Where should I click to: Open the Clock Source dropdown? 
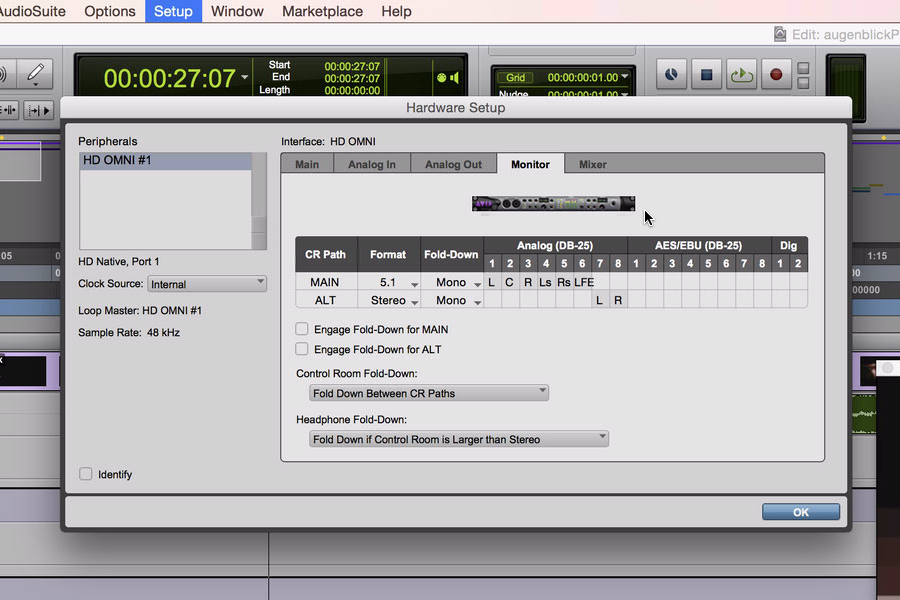(206, 284)
